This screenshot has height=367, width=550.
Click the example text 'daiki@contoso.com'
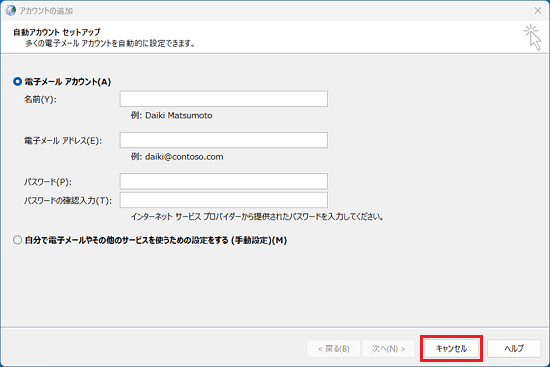[184, 156]
